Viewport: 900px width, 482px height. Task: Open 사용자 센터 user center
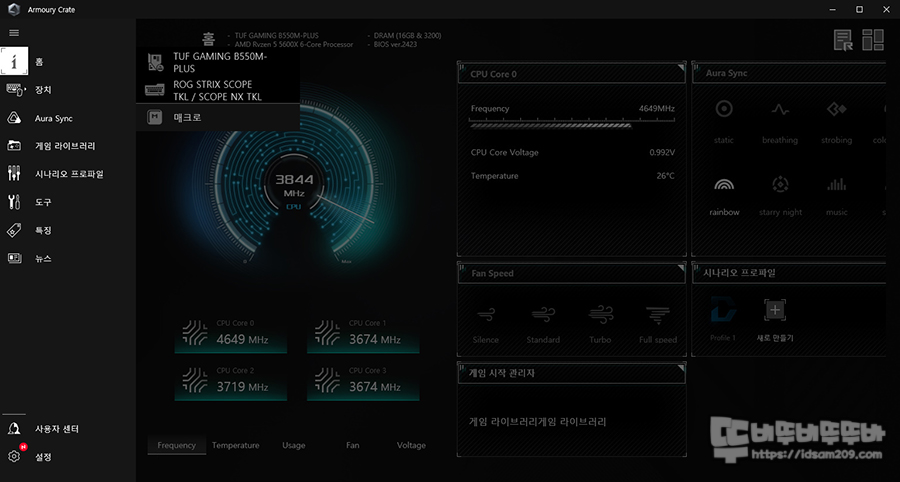pos(68,429)
